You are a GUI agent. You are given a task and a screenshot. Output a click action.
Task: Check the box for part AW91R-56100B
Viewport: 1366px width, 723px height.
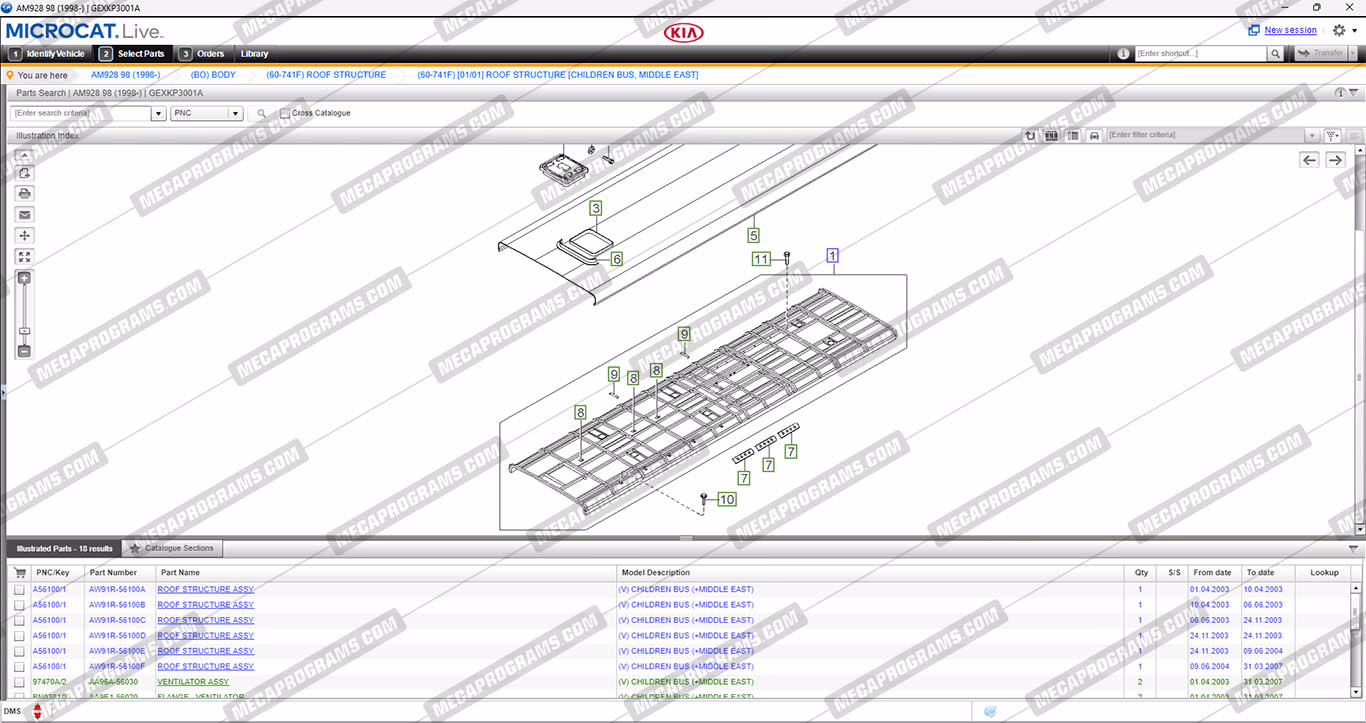(20, 605)
